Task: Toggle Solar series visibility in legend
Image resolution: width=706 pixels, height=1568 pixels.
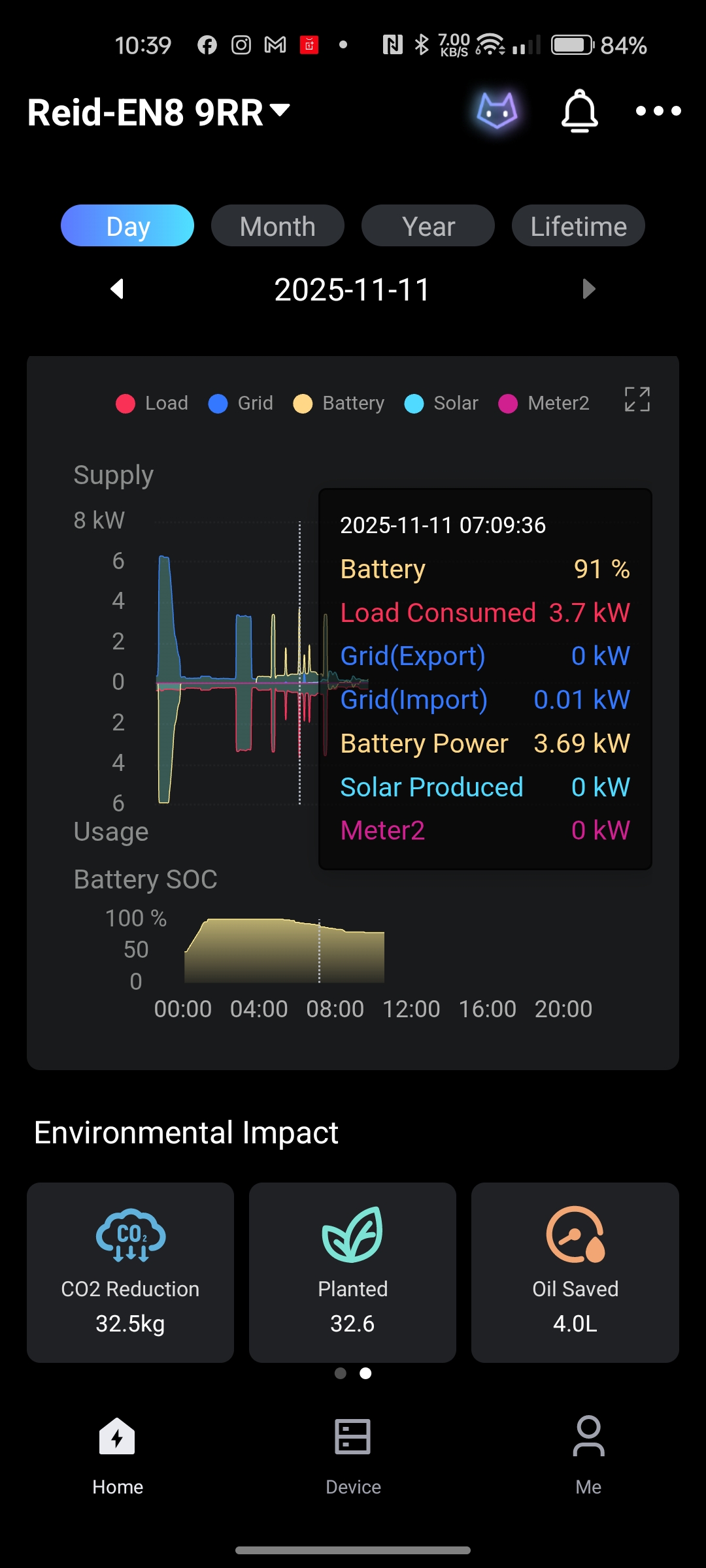Action: coord(442,403)
